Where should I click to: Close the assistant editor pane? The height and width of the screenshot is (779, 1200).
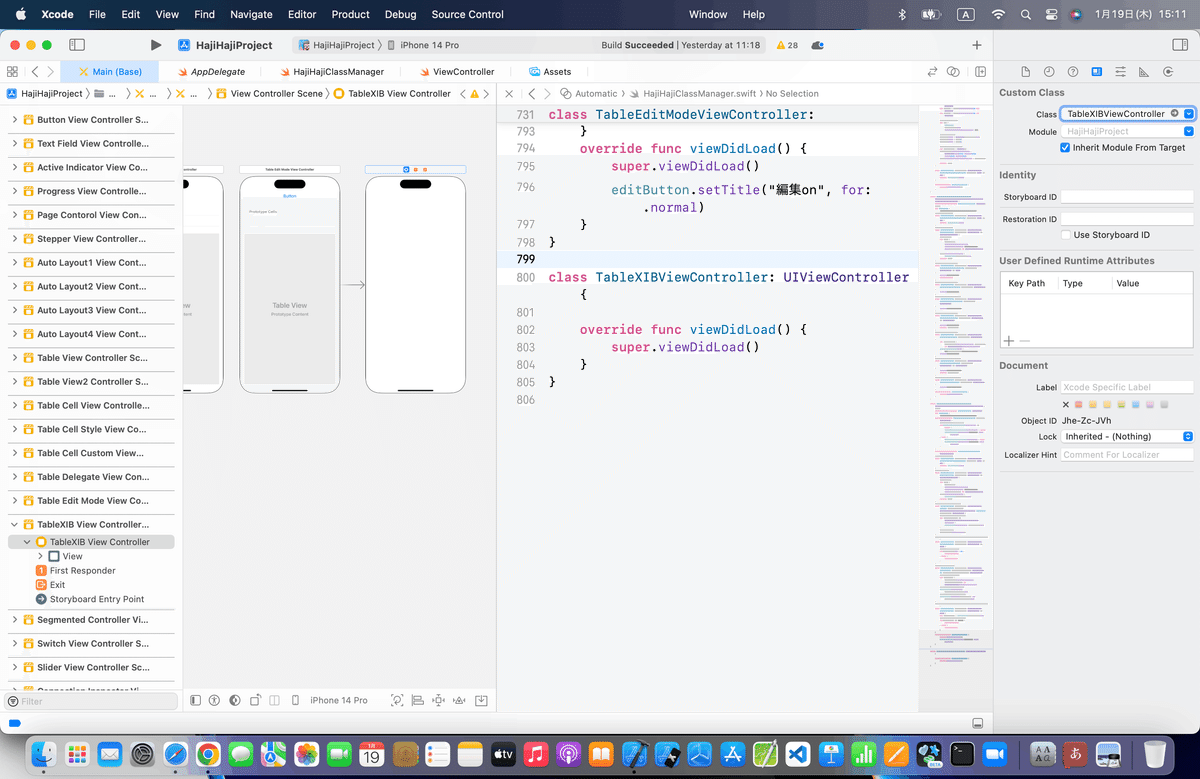tap(508, 93)
